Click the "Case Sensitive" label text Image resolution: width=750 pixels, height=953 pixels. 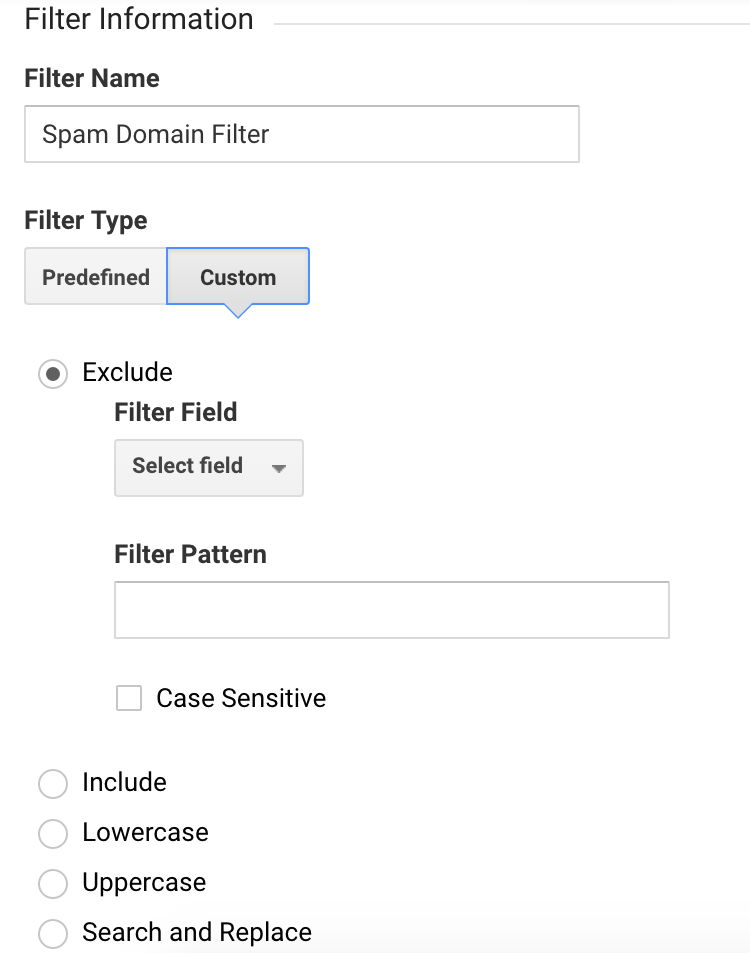241,698
